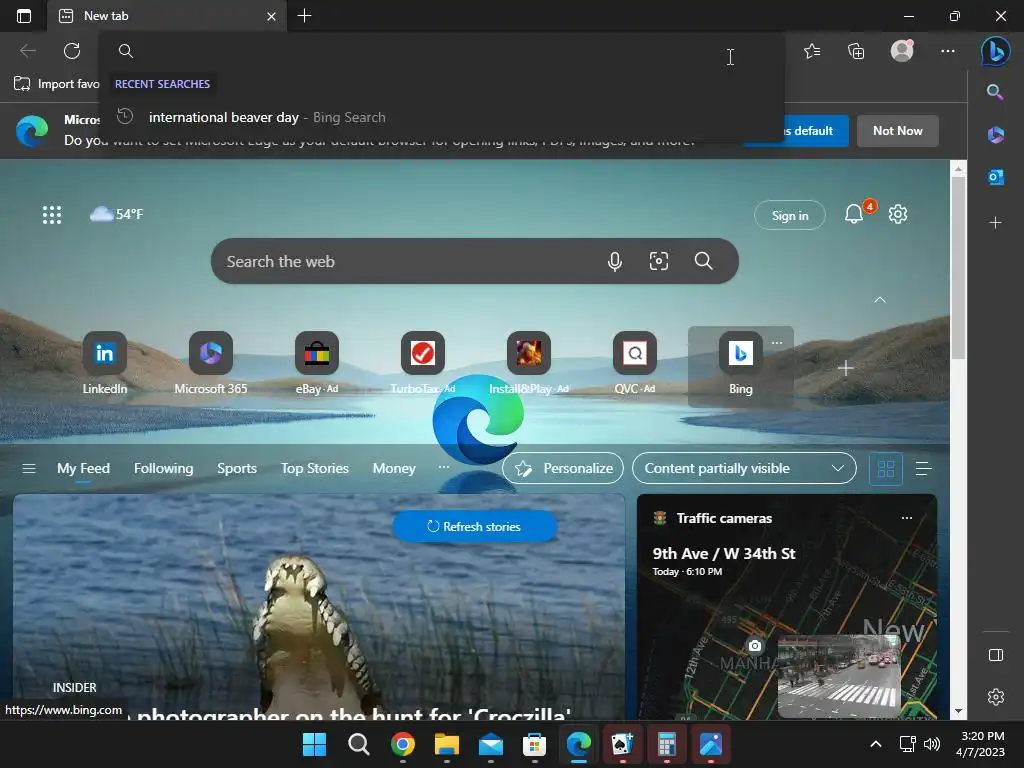Open the traffic camera street thumbnail
Image resolution: width=1024 pixels, height=768 pixels.
[x=840, y=676]
